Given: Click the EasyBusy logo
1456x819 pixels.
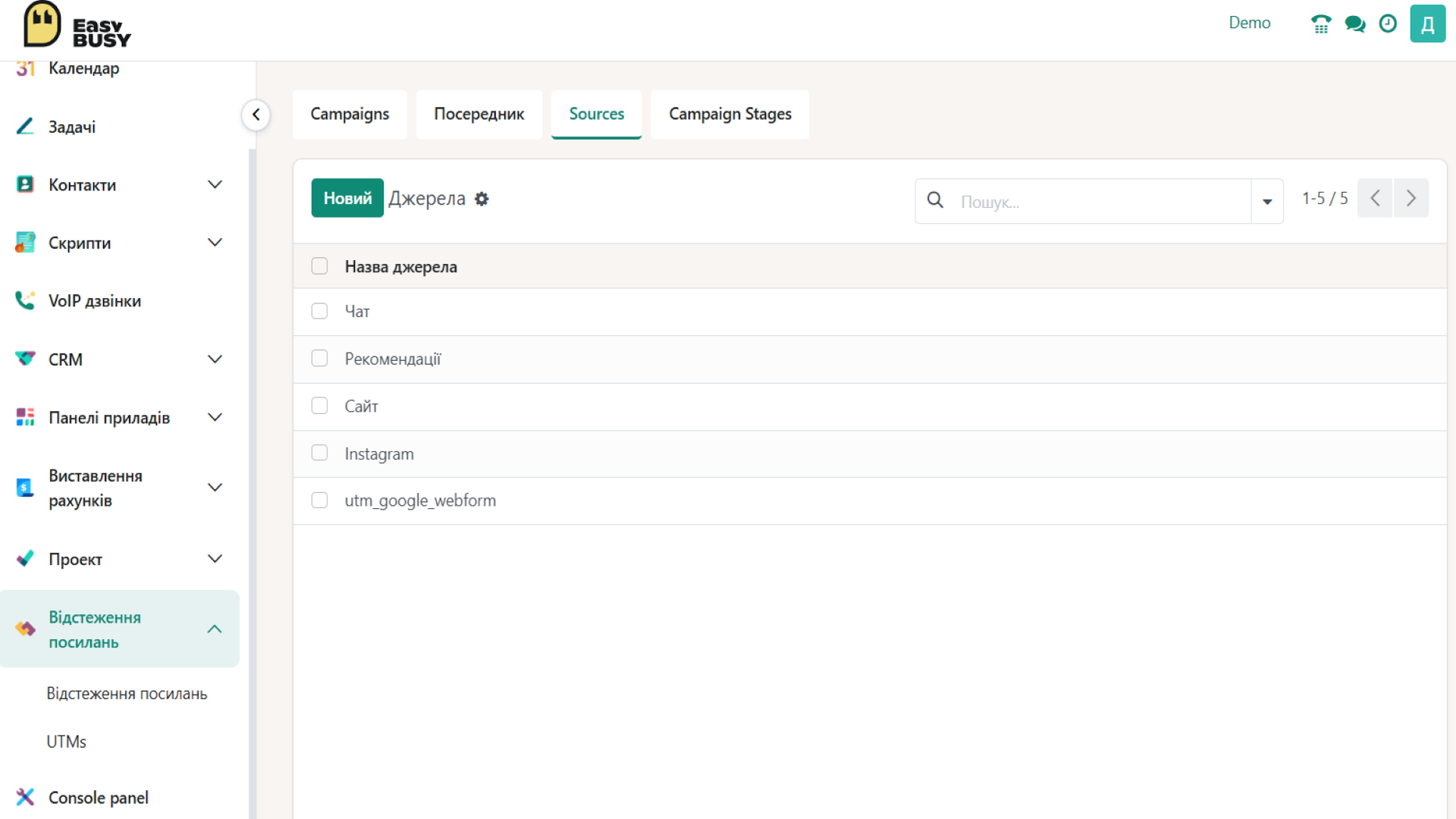Looking at the screenshot, I should coord(77,25).
